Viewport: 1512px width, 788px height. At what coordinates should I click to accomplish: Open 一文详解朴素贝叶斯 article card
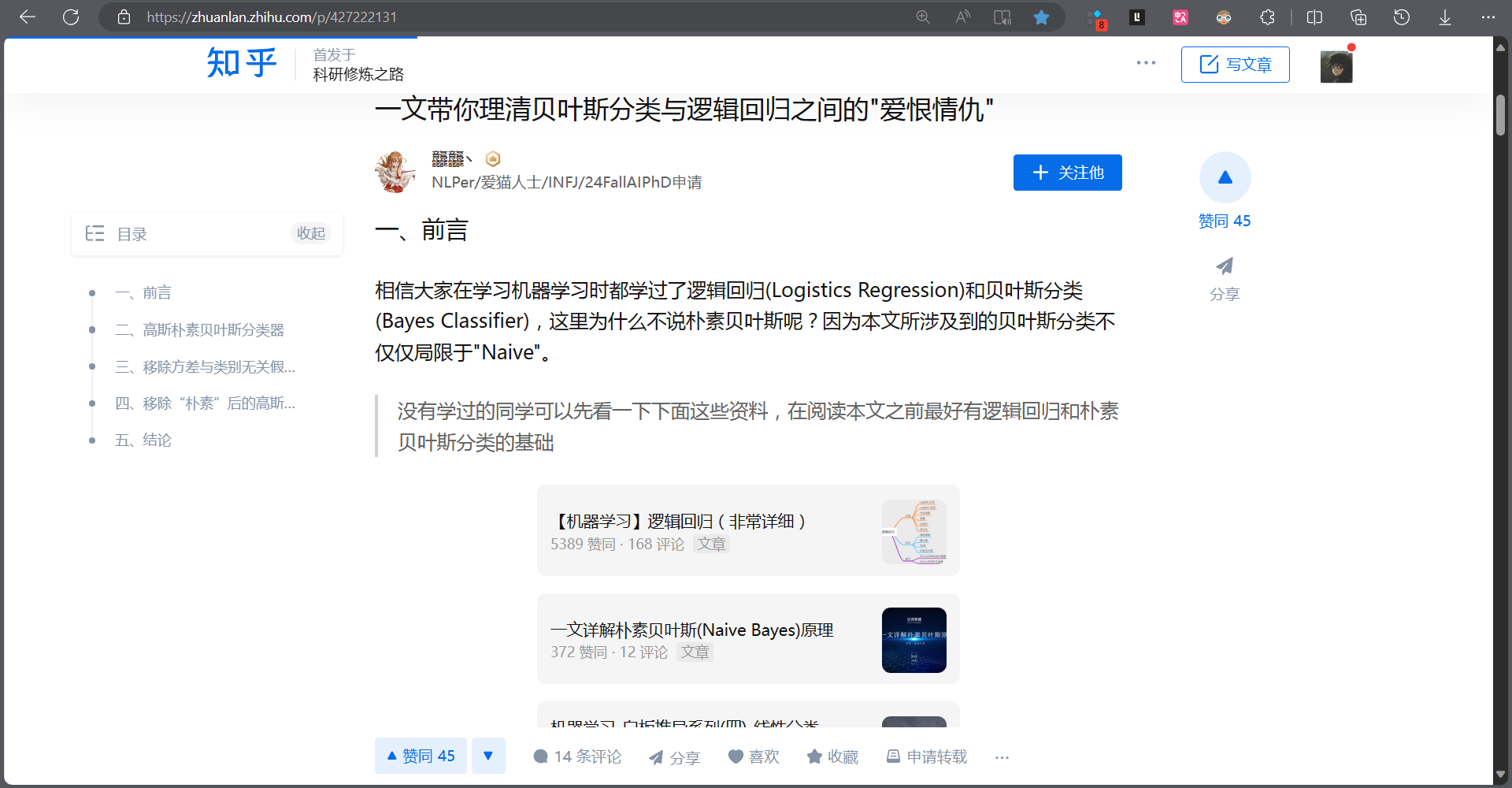point(748,639)
